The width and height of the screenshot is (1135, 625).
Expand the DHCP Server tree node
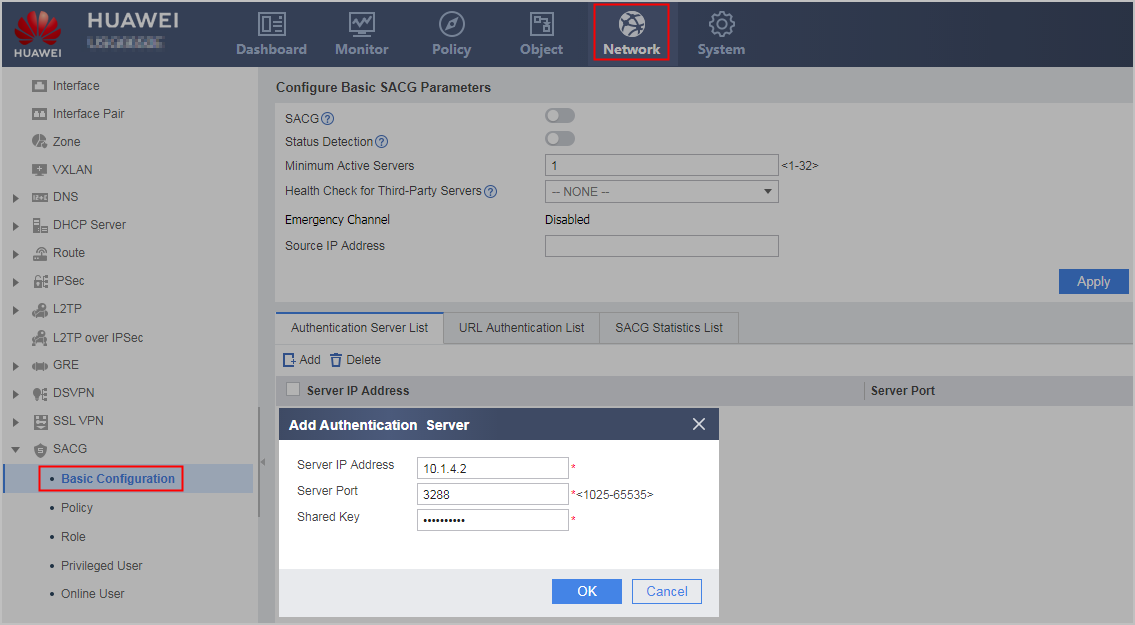[x=16, y=226]
